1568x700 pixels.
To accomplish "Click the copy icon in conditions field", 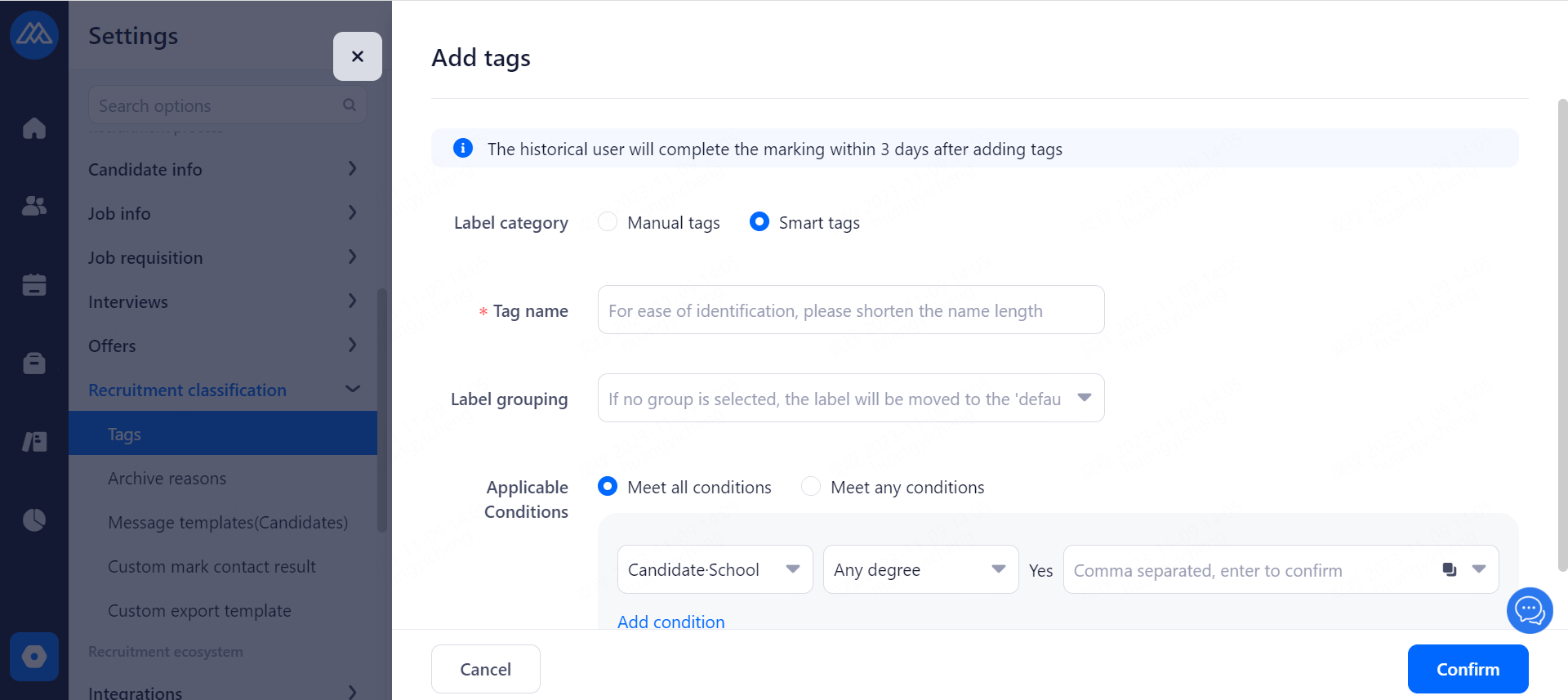I will pyautogui.click(x=1450, y=569).
